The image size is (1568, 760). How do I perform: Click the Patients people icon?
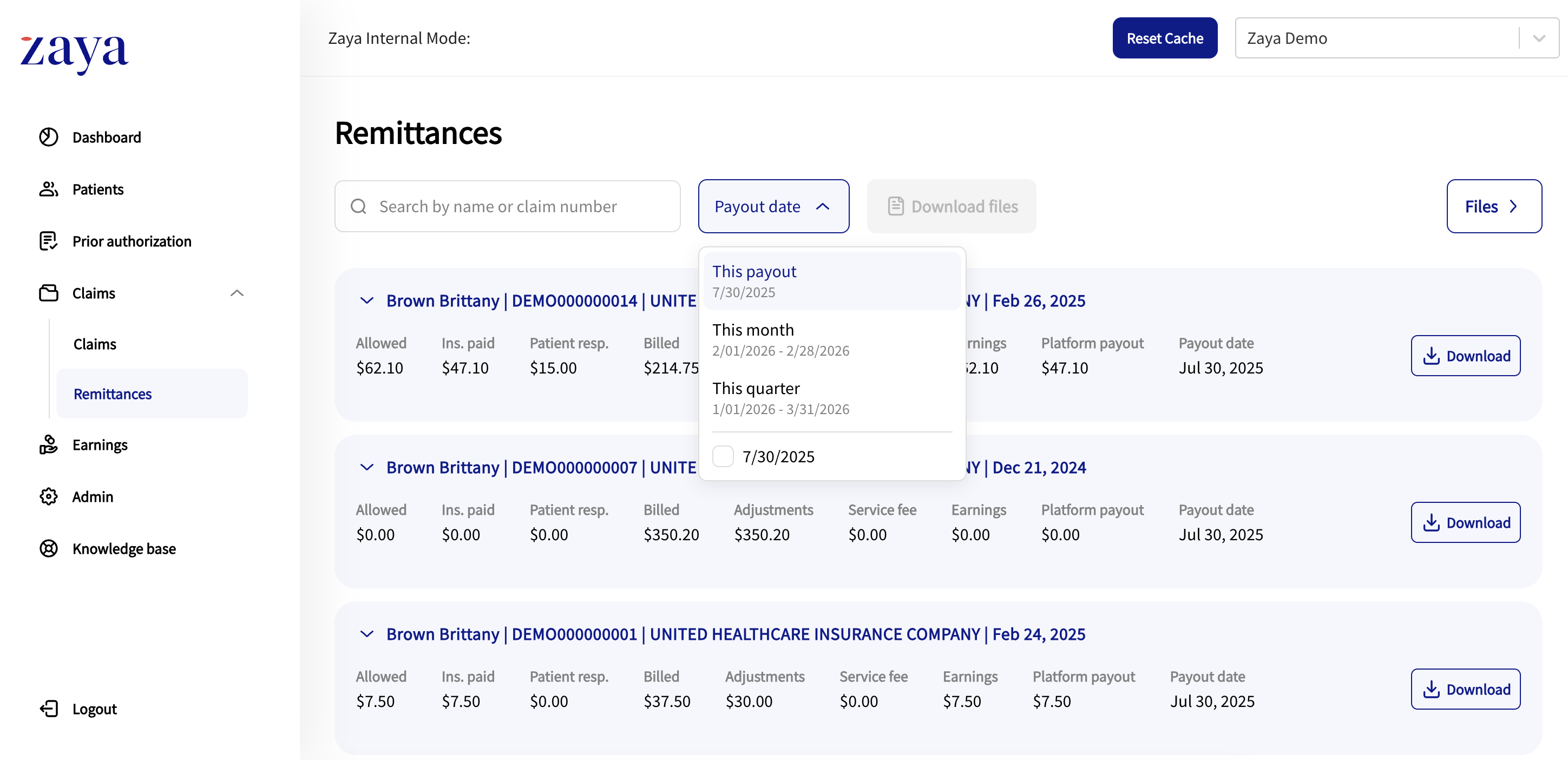[x=49, y=189]
